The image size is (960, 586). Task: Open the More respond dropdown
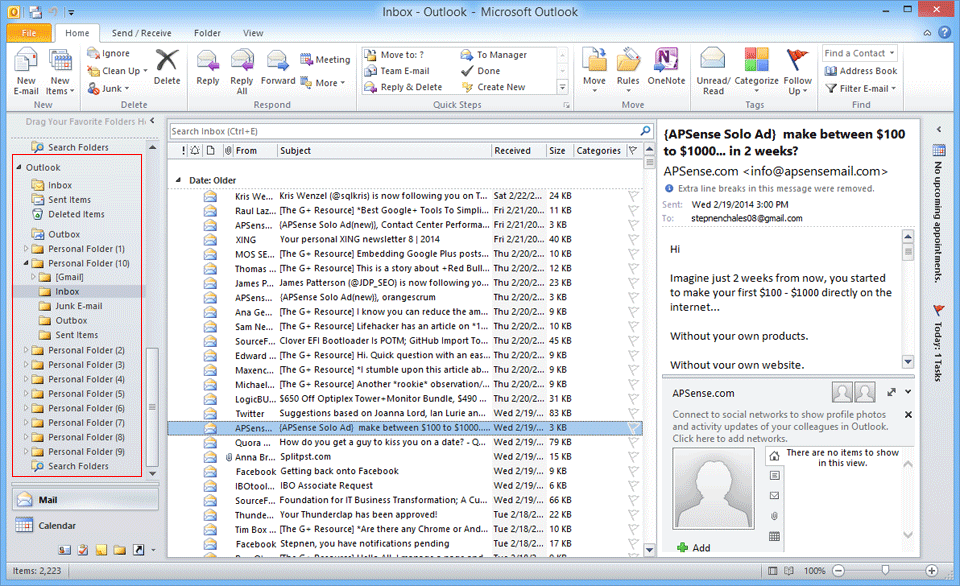point(323,83)
